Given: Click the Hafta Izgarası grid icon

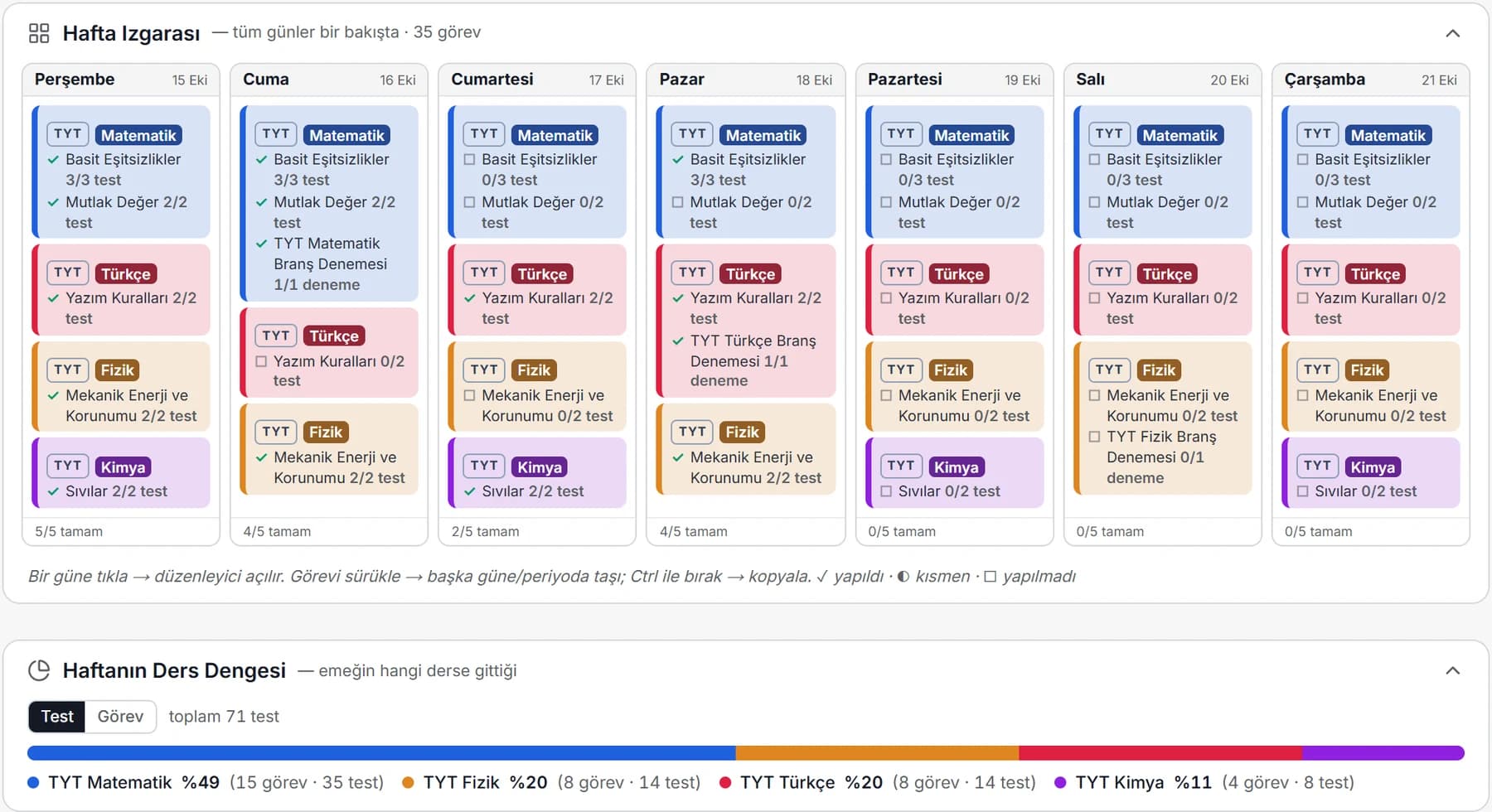Looking at the screenshot, I should [39, 33].
